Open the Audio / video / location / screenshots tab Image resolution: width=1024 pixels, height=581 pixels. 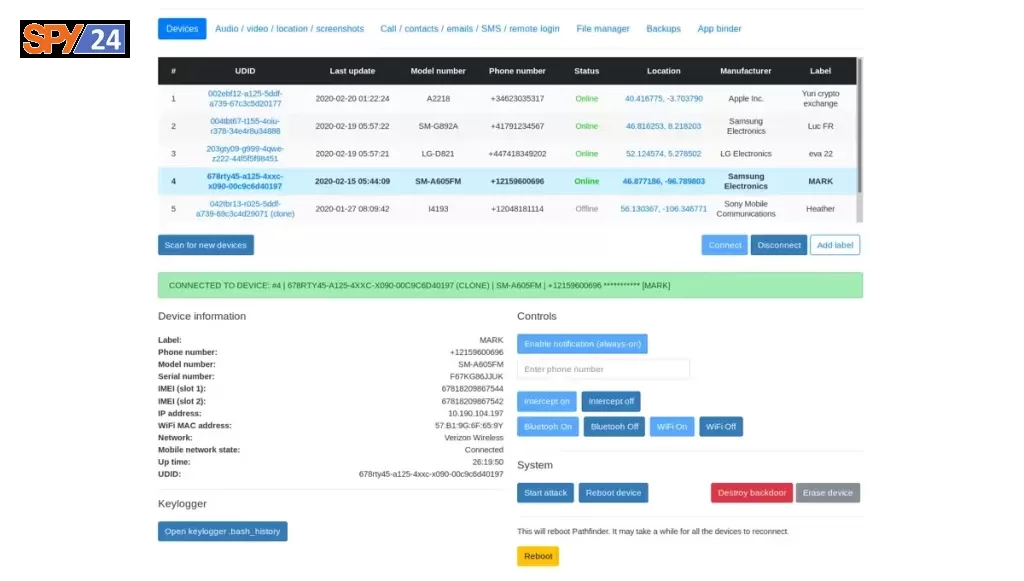289,29
